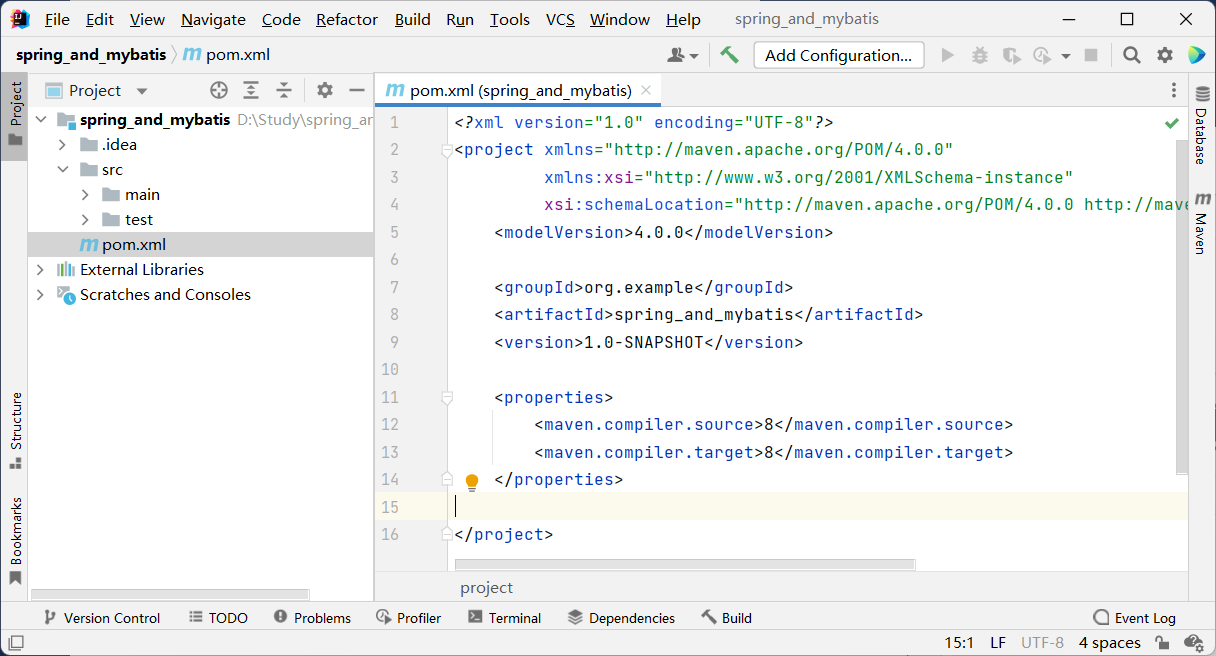1216x656 pixels.
Task: Click the 4 spaces indent setting
Action: (x=1110, y=643)
